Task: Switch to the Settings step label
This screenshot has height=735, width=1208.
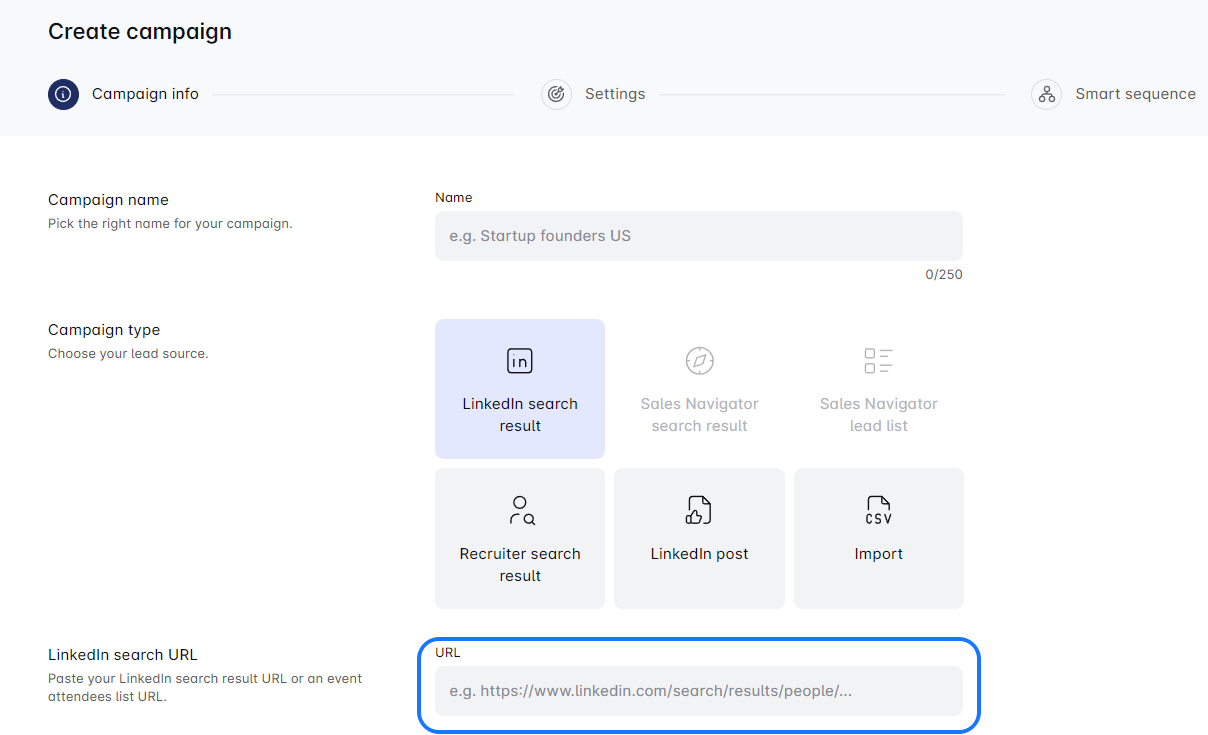Action: (x=615, y=94)
